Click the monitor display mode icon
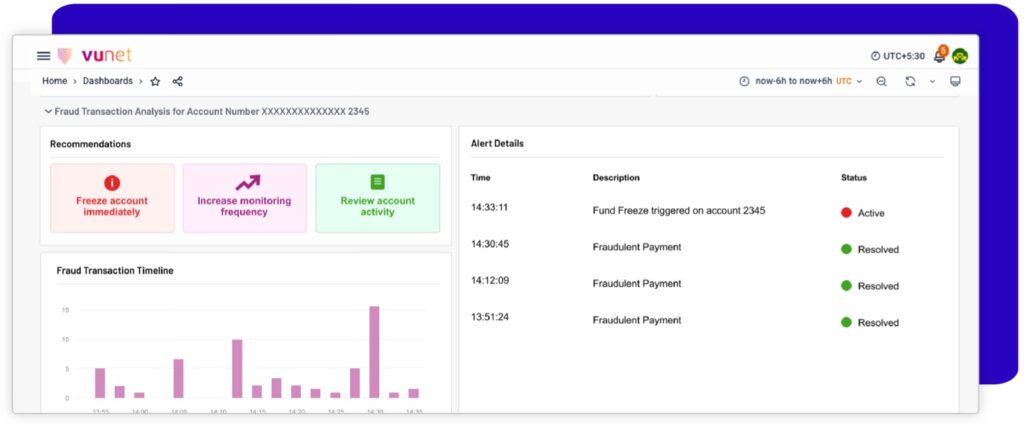The width and height of the screenshot is (1024, 424). [x=955, y=82]
